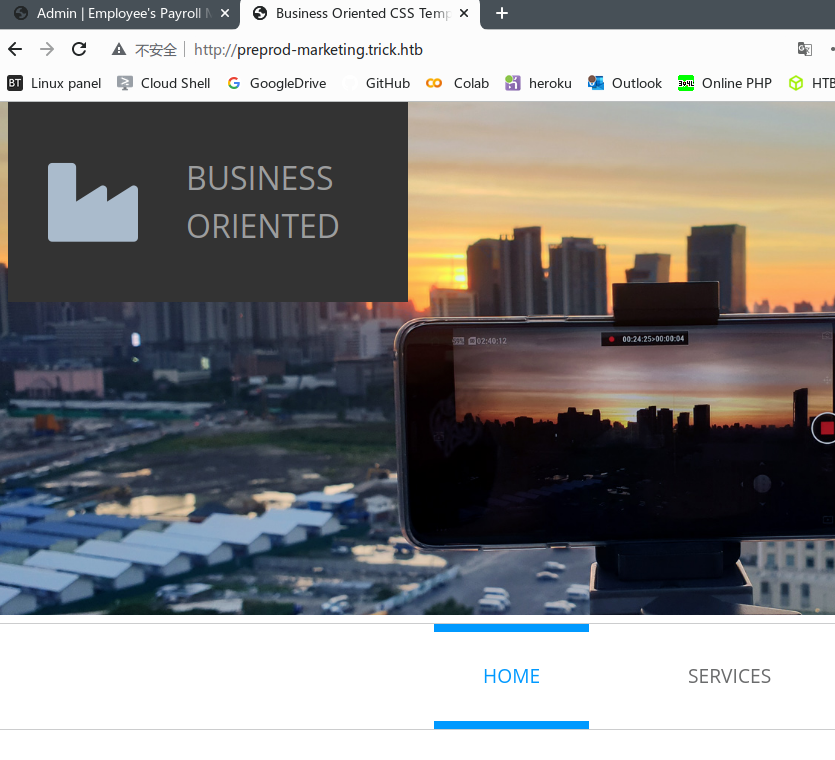Open the Cloud Shell bookmark
Screen dimensions: 835x760
(x=164, y=83)
